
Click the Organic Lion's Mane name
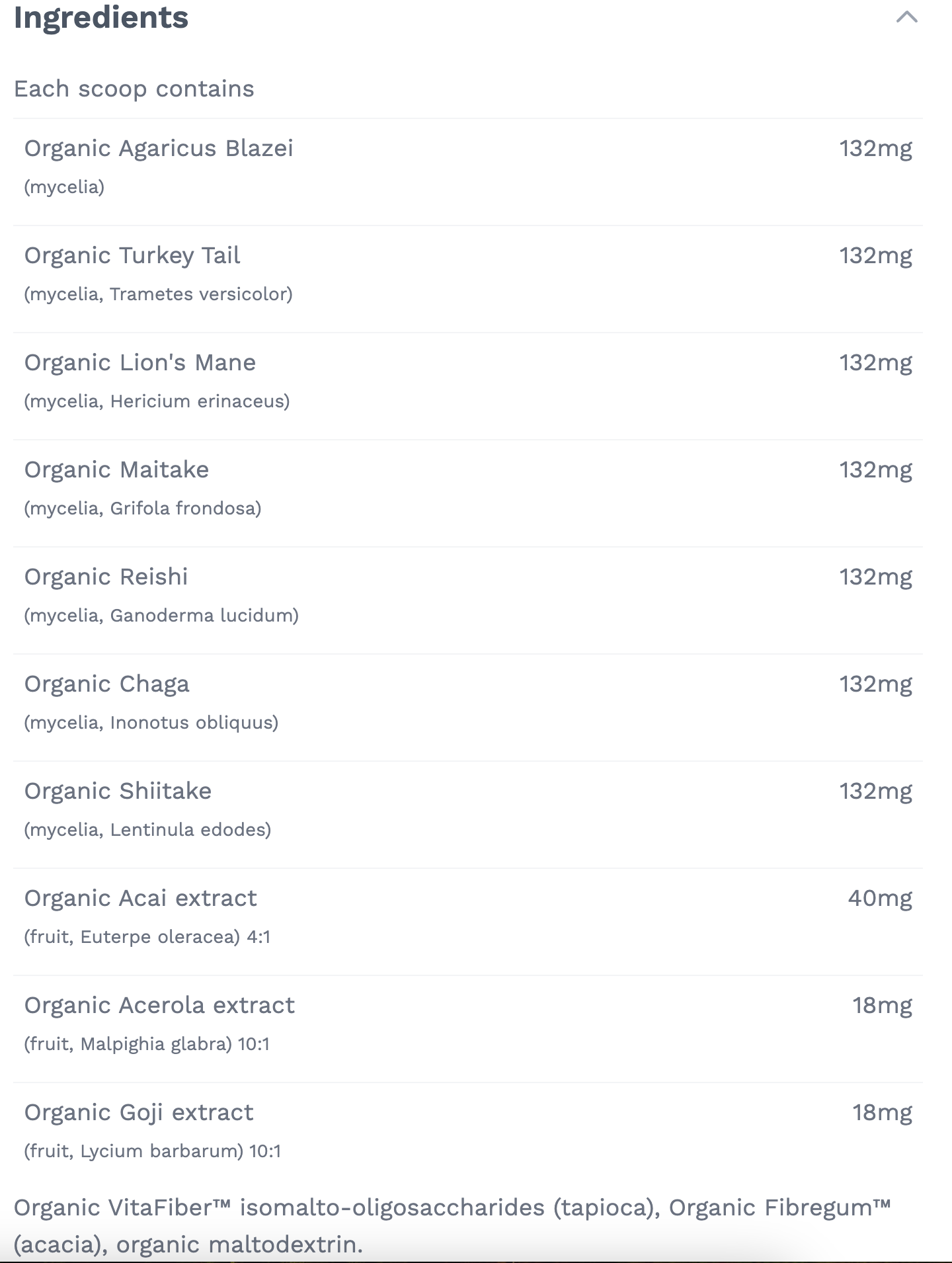coord(140,362)
